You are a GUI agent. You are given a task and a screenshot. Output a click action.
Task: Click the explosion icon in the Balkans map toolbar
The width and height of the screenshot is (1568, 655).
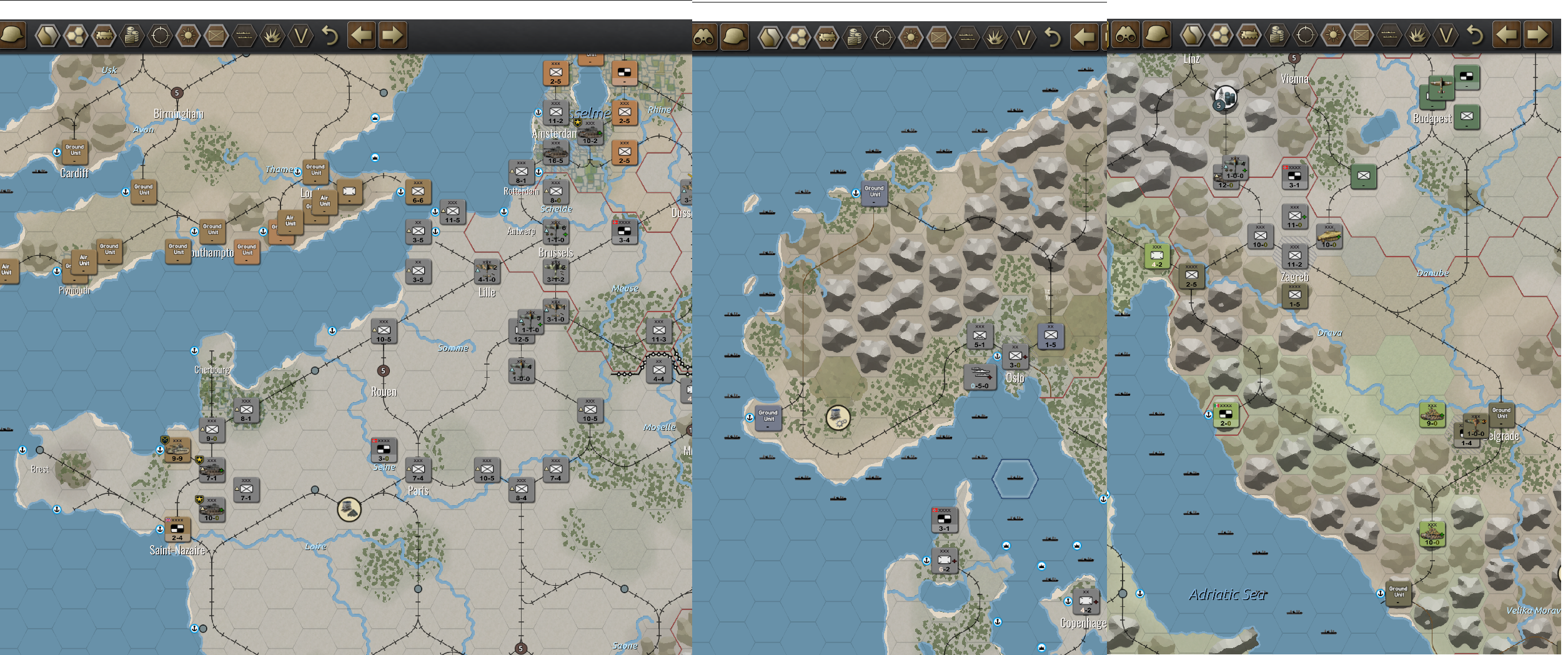click(1418, 36)
